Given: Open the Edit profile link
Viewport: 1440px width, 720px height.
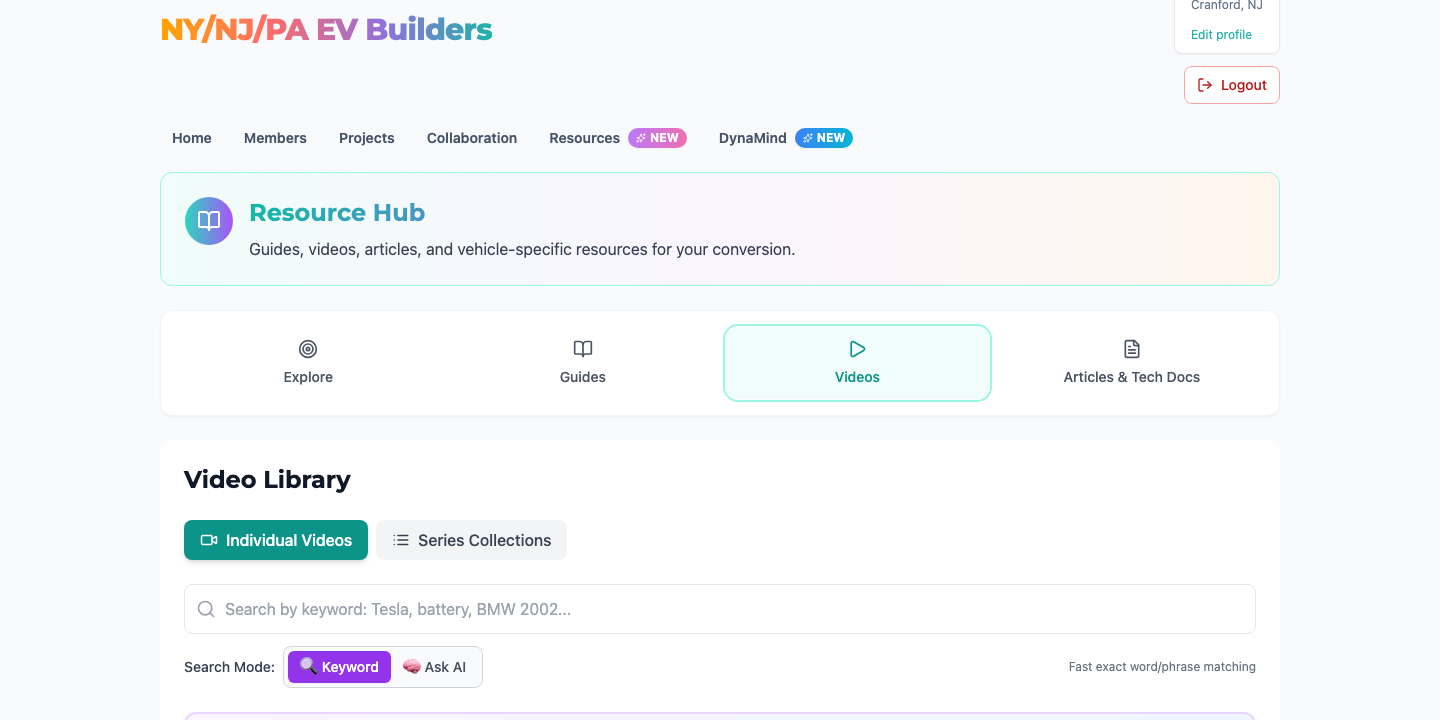Looking at the screenshot, I should (1220, 34).
